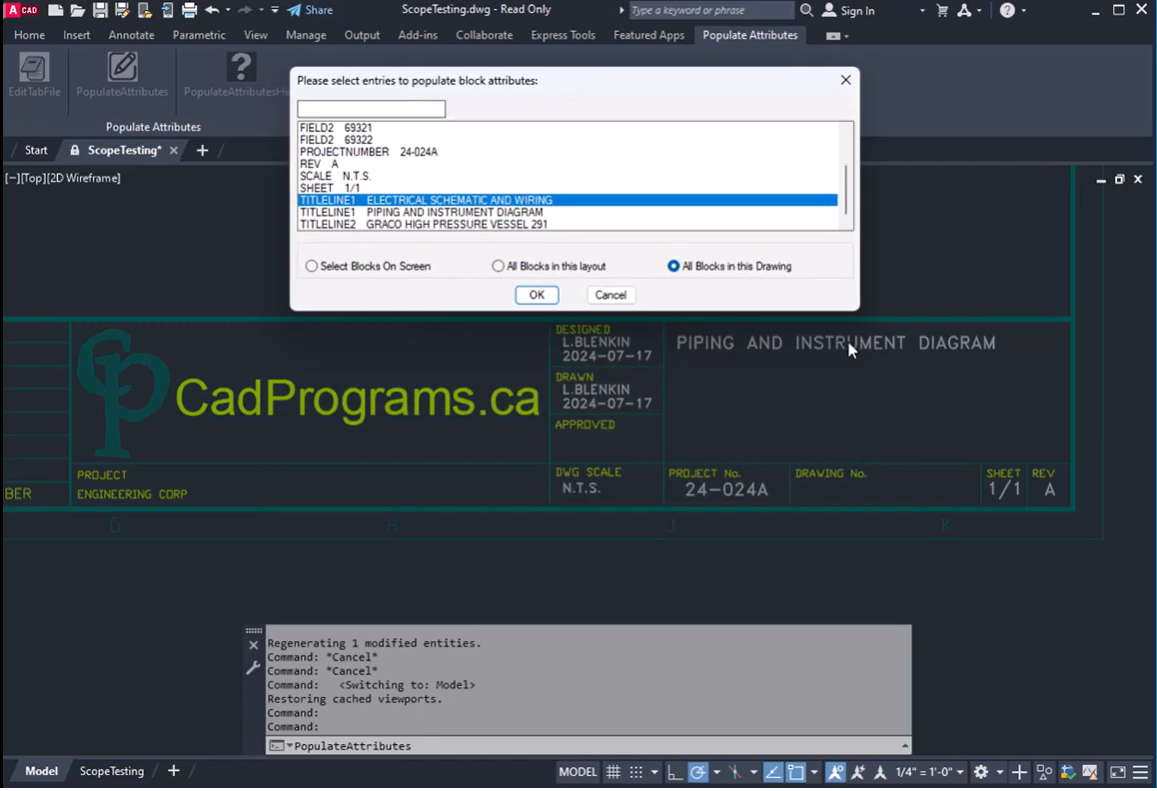Open workspace switching gear icon
This screenshot has width=1157, height=791.
(981, 772)
